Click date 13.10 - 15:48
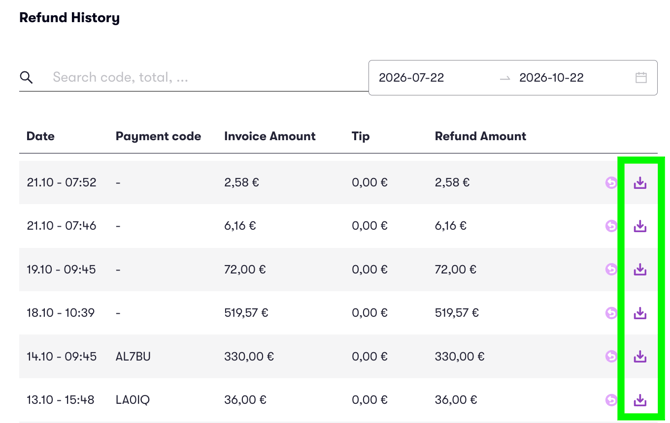This screenshot has width=670, height=423. tap(60, 400)
